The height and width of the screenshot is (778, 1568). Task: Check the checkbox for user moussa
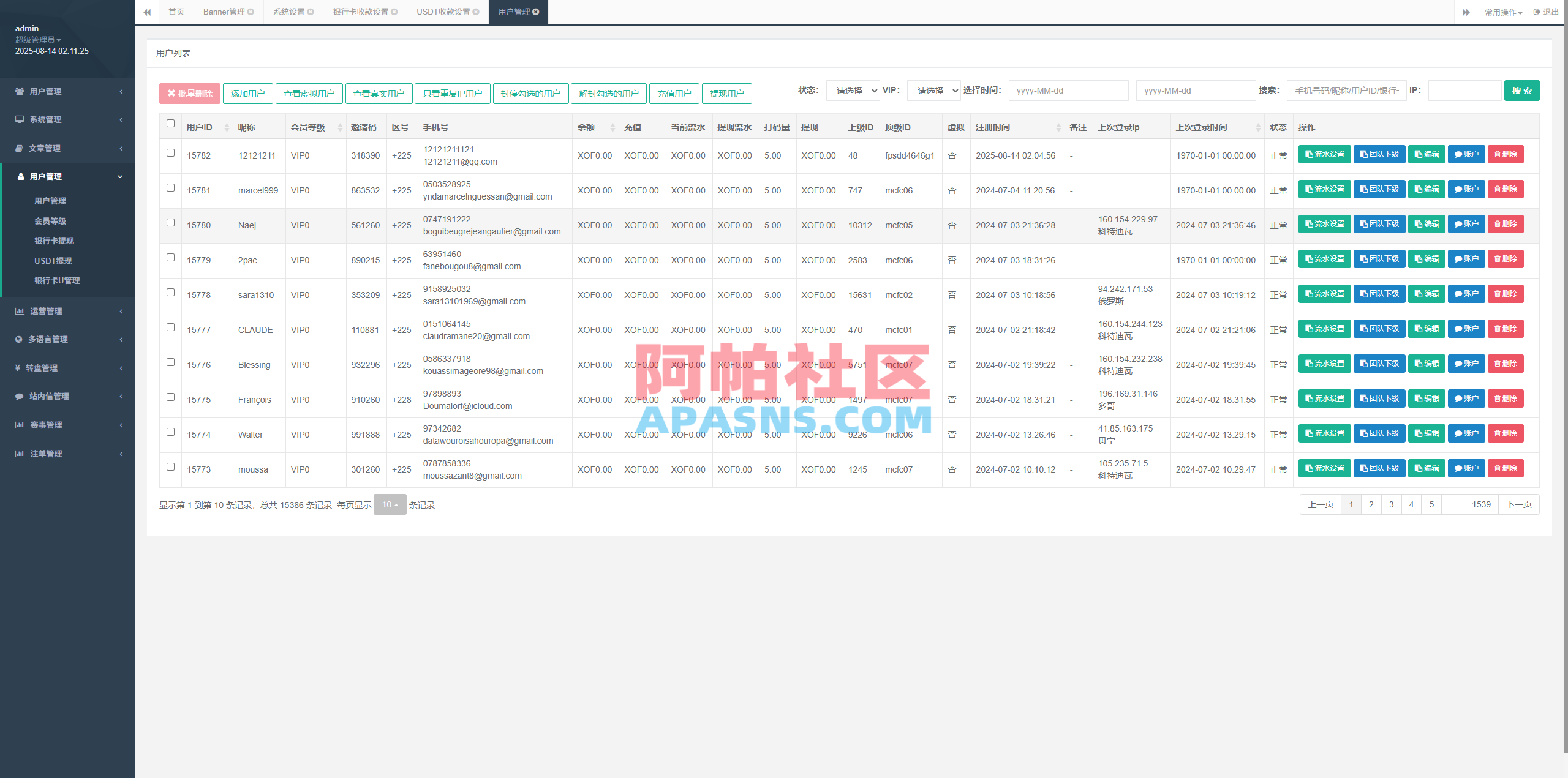pyautogui.click(x=170, y=467)
